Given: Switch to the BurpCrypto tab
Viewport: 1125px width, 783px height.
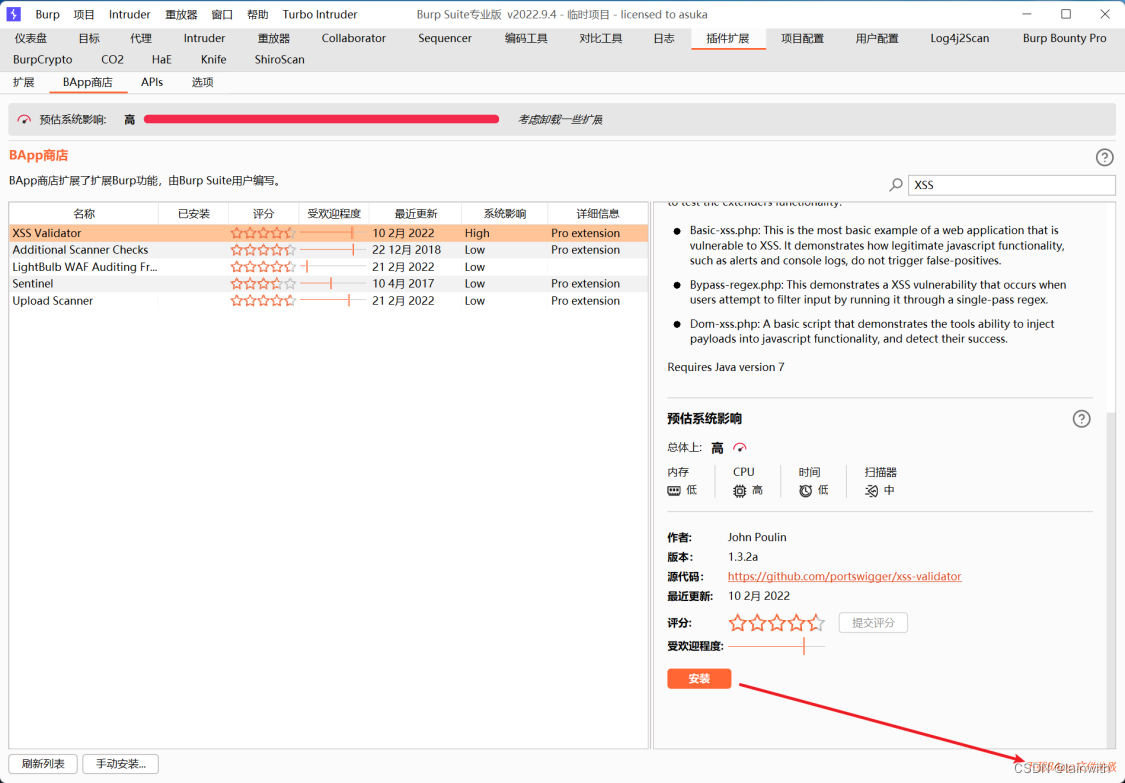Looking at the screenshot, I should (43, 60).
